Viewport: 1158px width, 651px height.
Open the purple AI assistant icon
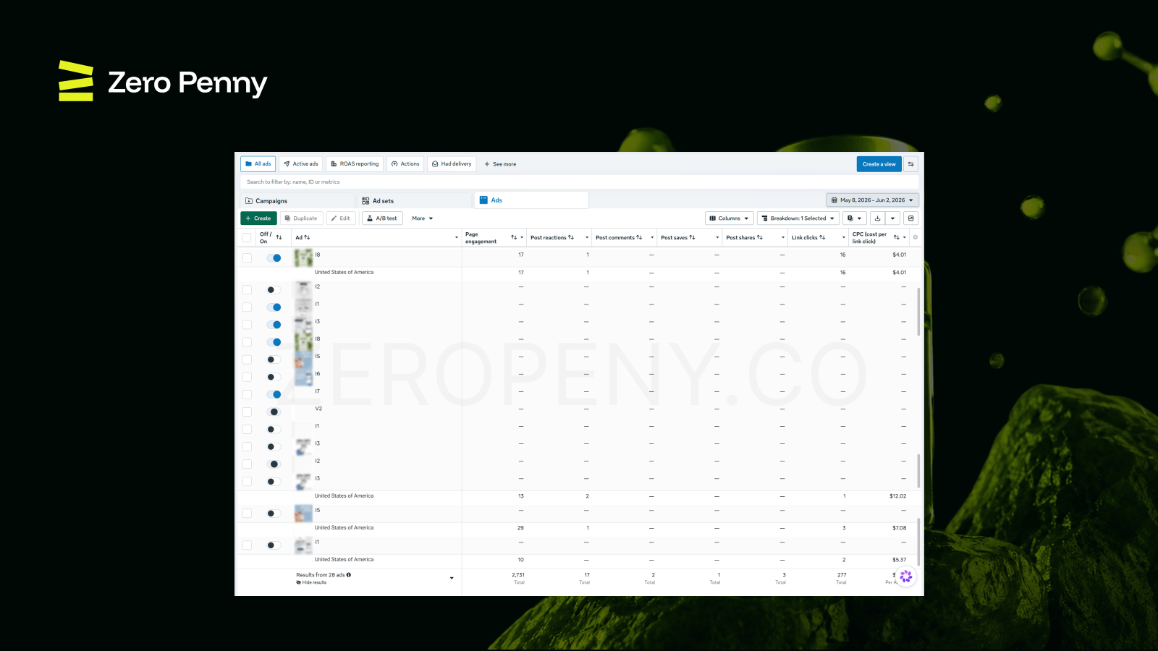[905, 576]
